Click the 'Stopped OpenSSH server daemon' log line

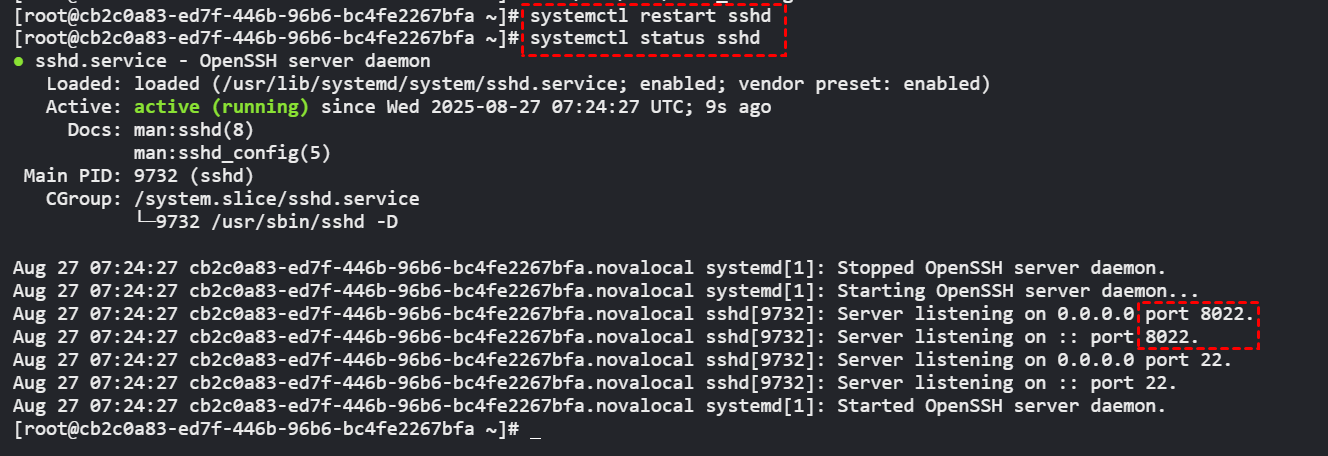click(590, 268)
